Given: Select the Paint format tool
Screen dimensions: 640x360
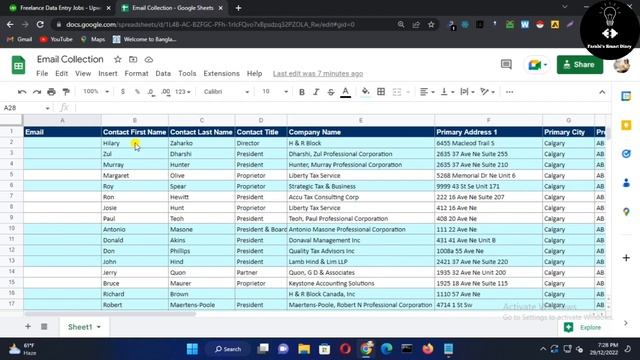Looking at the screenshot, I should click(66, 92).
